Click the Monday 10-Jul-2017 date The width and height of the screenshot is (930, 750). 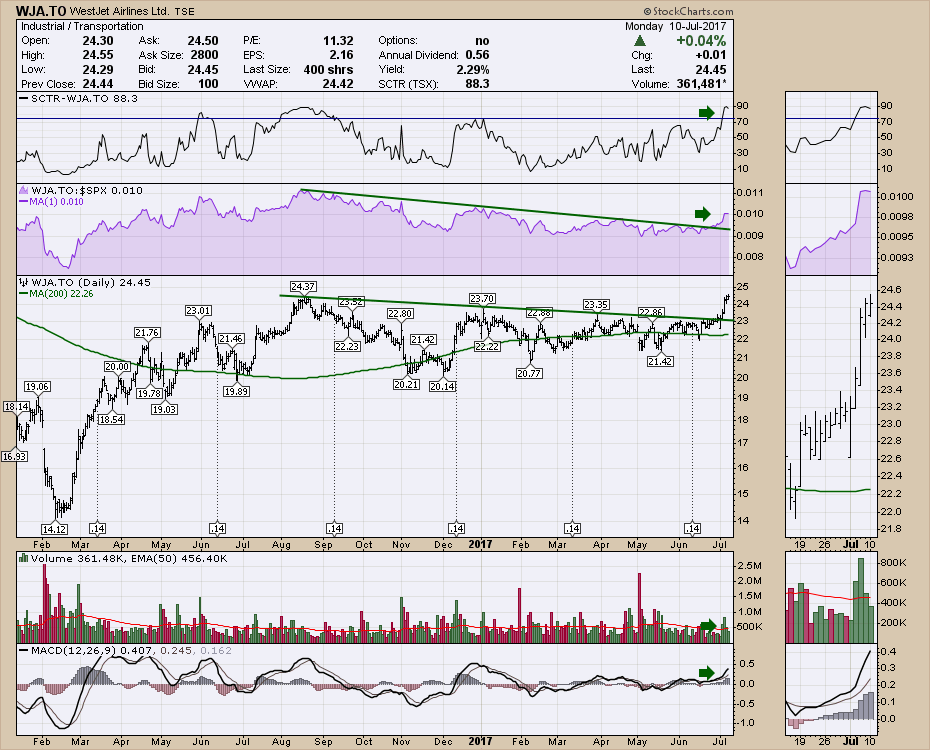pos(675,26)
